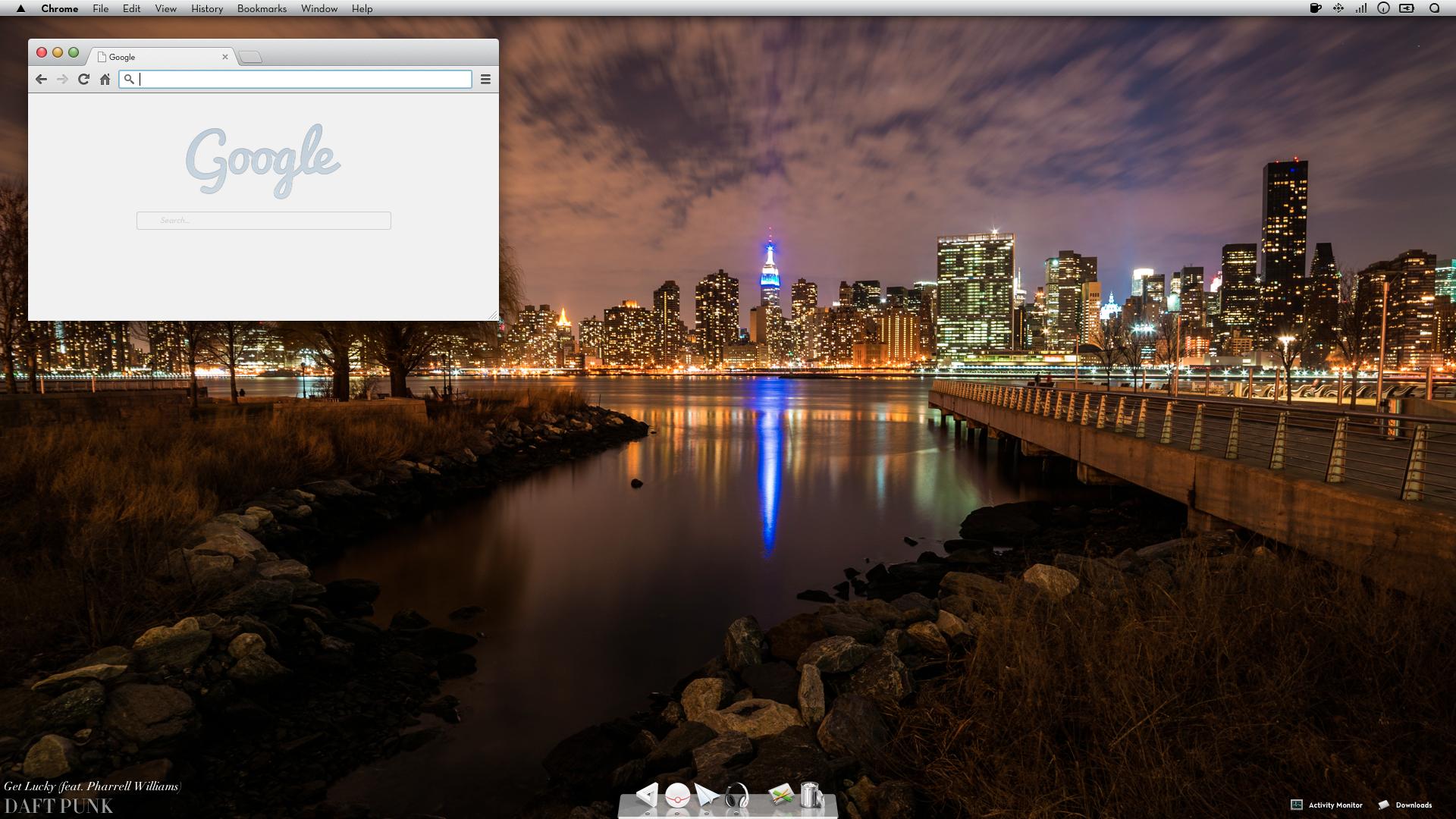This screenshot has width=1456, height=819.
Task: Go to the home page icon
Action: point(105,79)
